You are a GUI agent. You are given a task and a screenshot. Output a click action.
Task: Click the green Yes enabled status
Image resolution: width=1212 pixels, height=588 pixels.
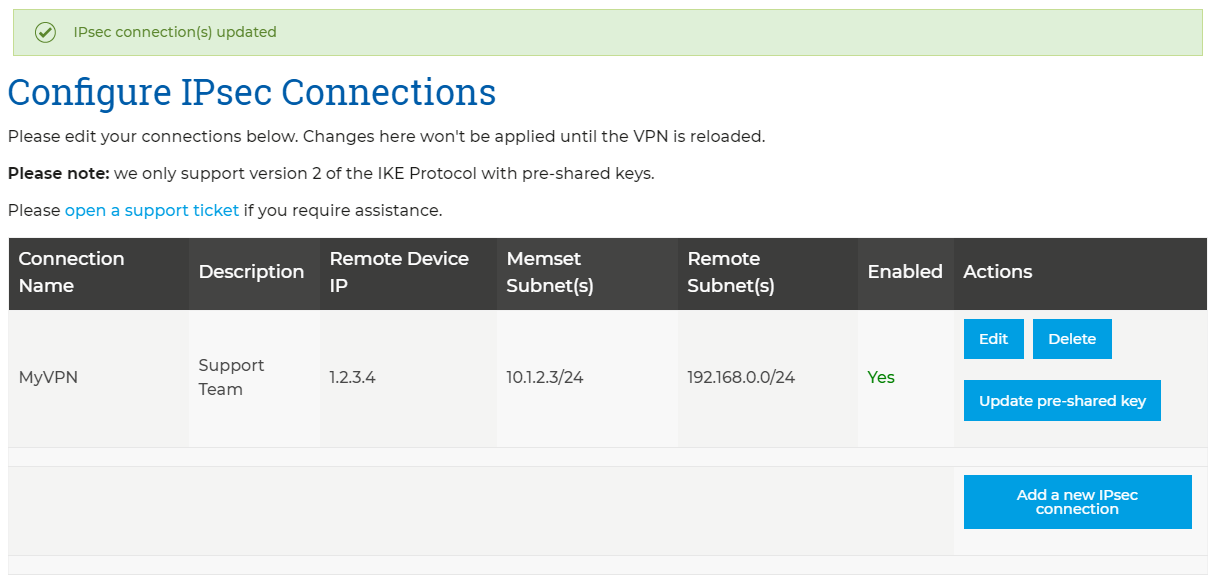coord(881,378)
